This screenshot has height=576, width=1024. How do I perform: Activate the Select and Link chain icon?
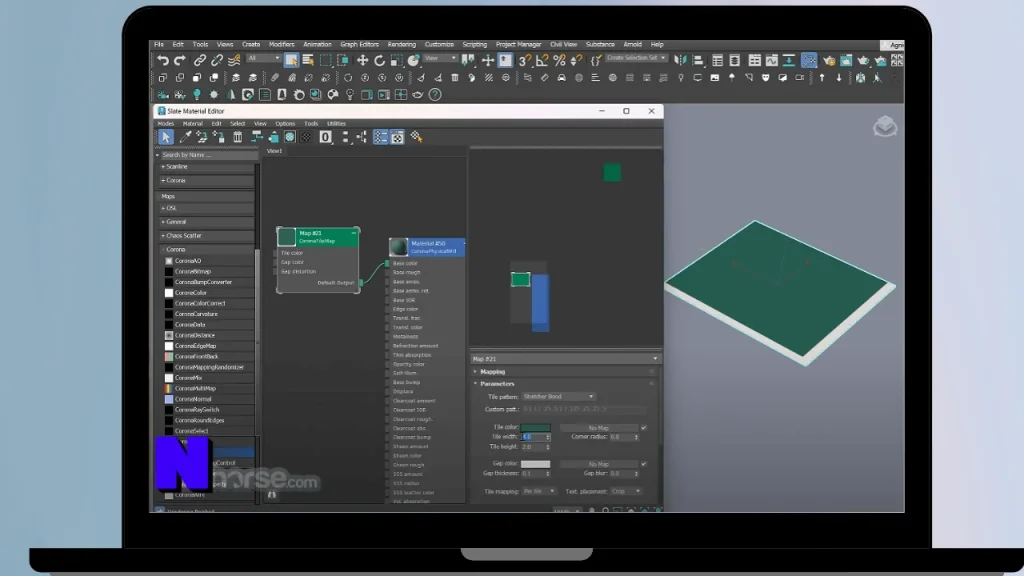point(200,60)
